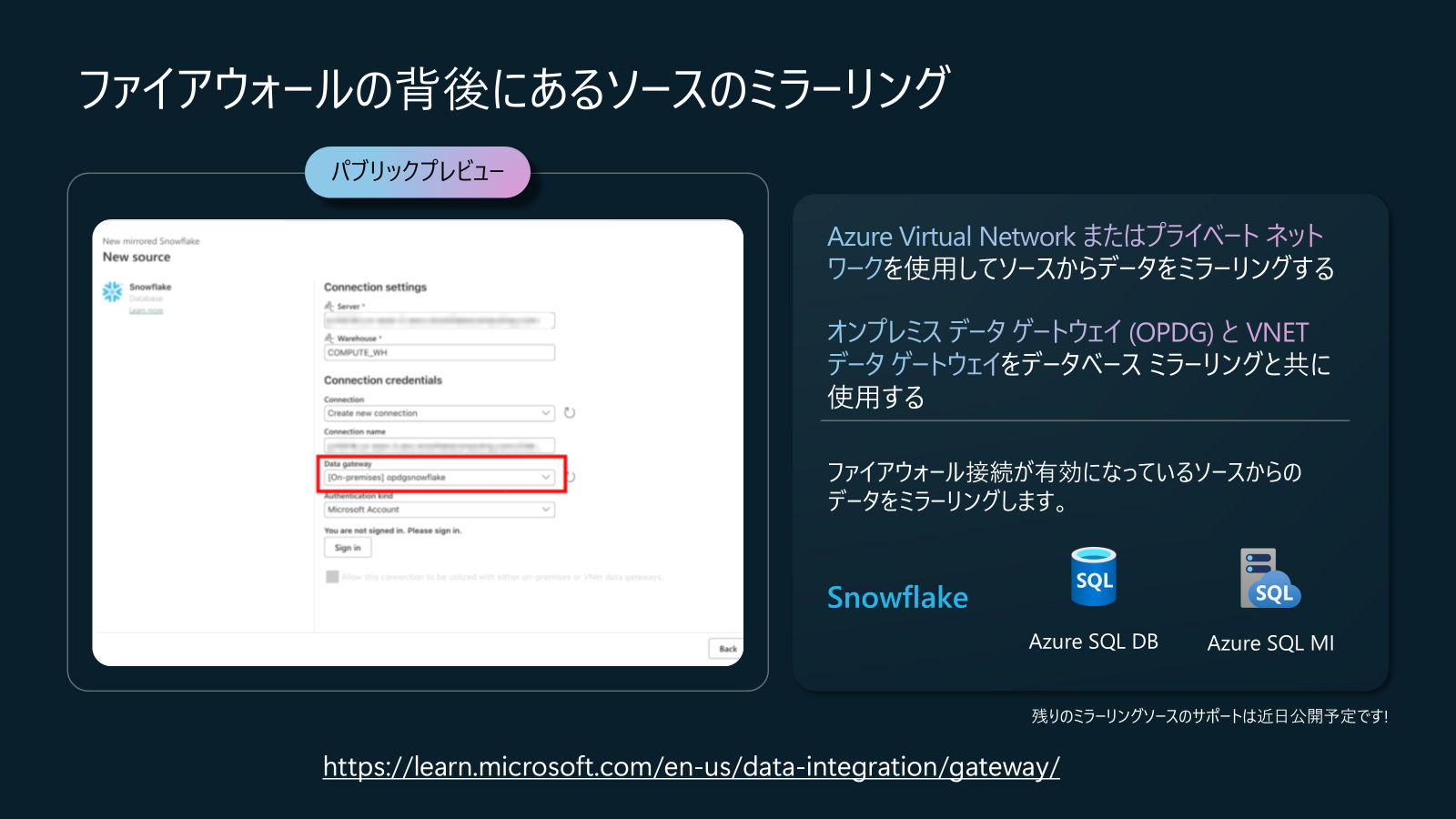Click the refresh icon beside Data gateway
Screen dimensions: 1456x819
571,477
